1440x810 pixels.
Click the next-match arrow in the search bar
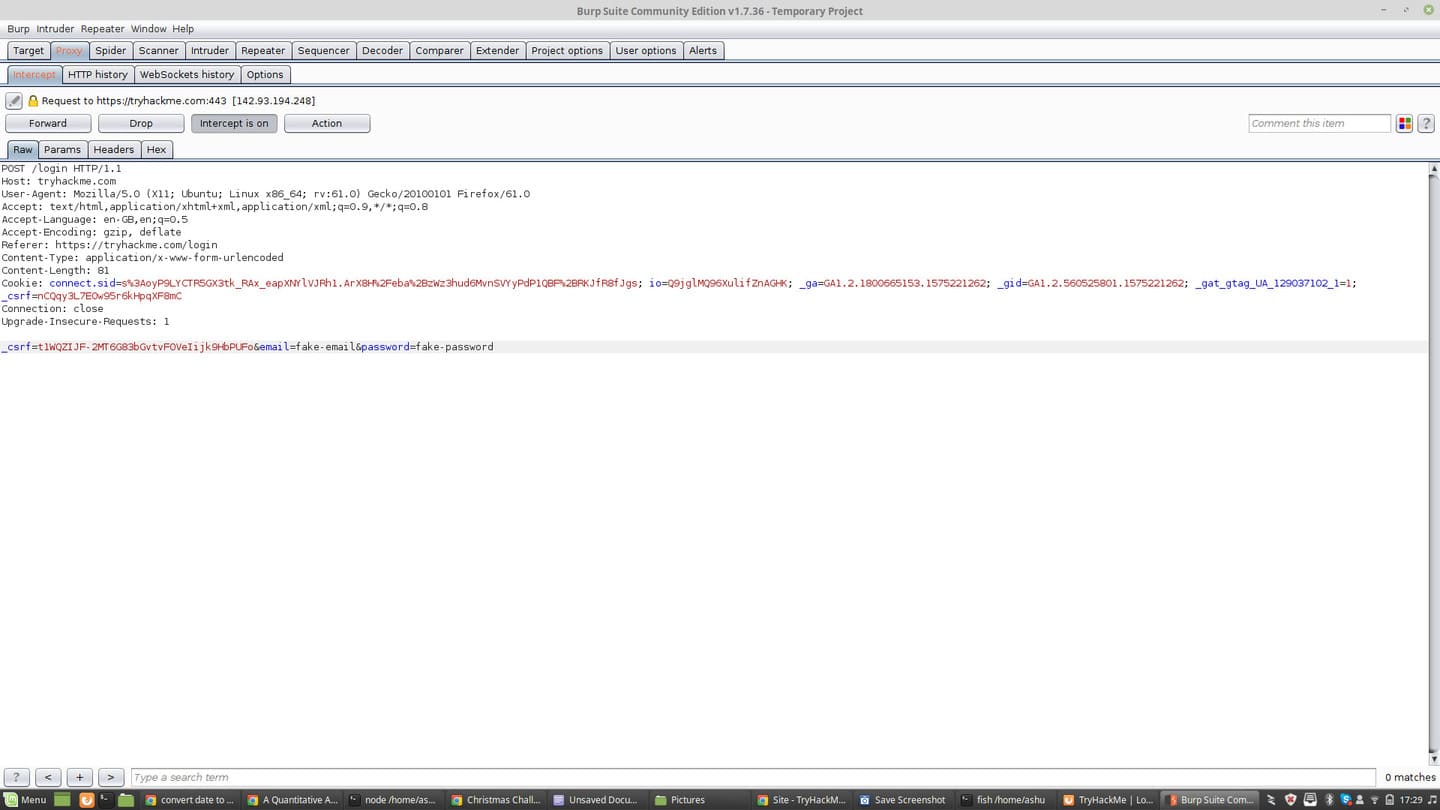pos(111,777)
